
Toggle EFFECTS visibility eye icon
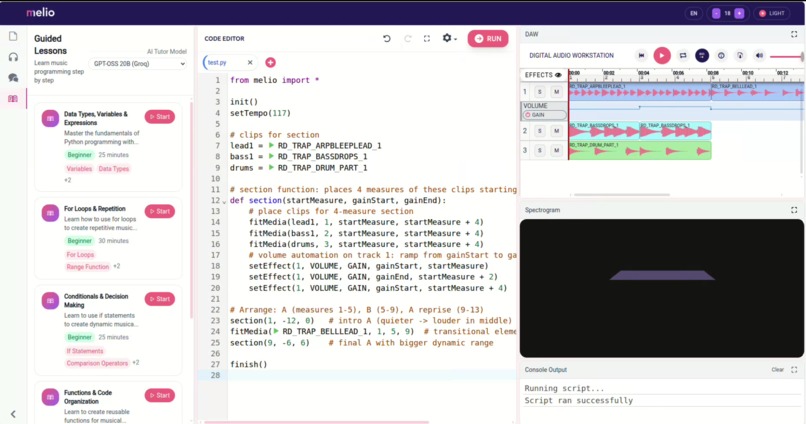558,75
